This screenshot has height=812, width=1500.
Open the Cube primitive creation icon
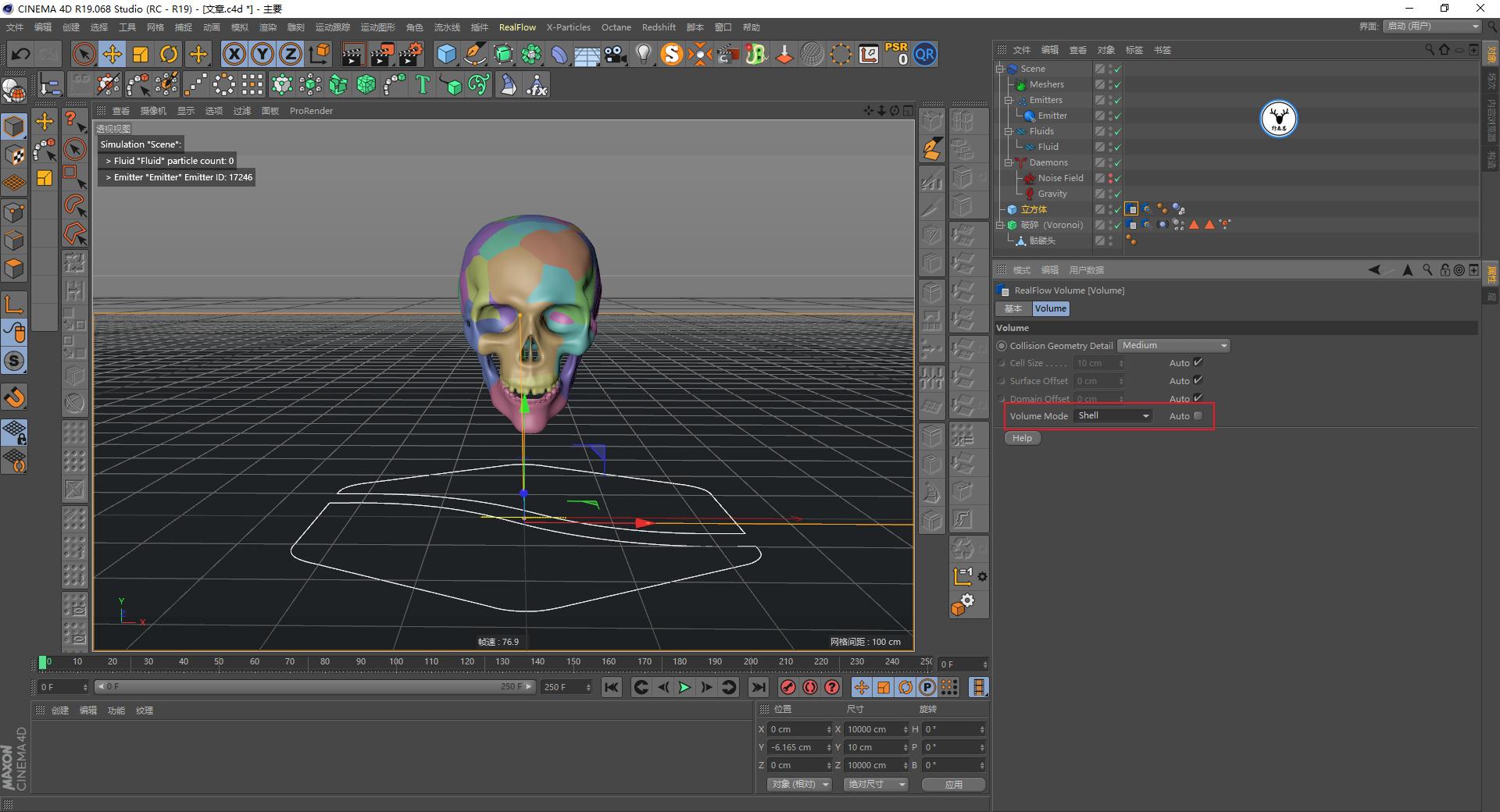click(x=446, y=54)
